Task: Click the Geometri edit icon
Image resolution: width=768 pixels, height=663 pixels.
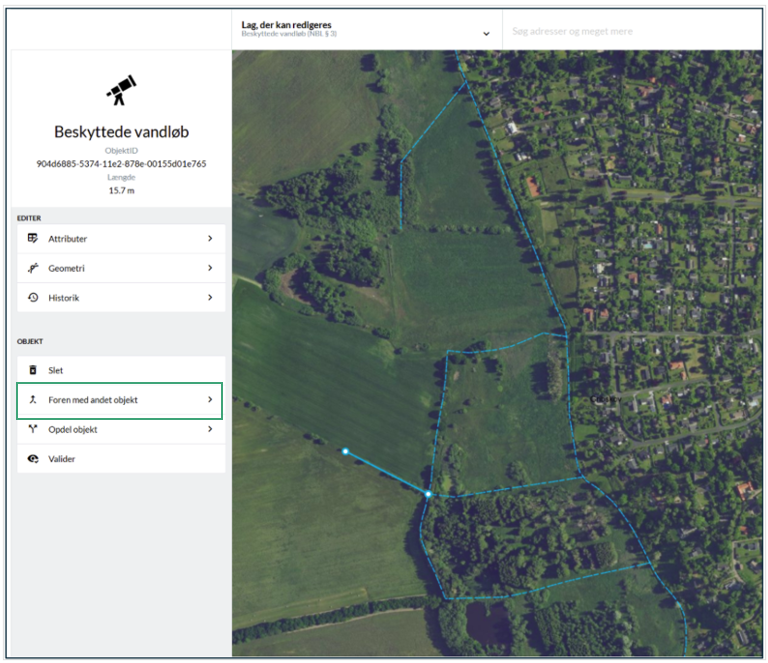Action: pyautogui.click(x=33, y=268)
